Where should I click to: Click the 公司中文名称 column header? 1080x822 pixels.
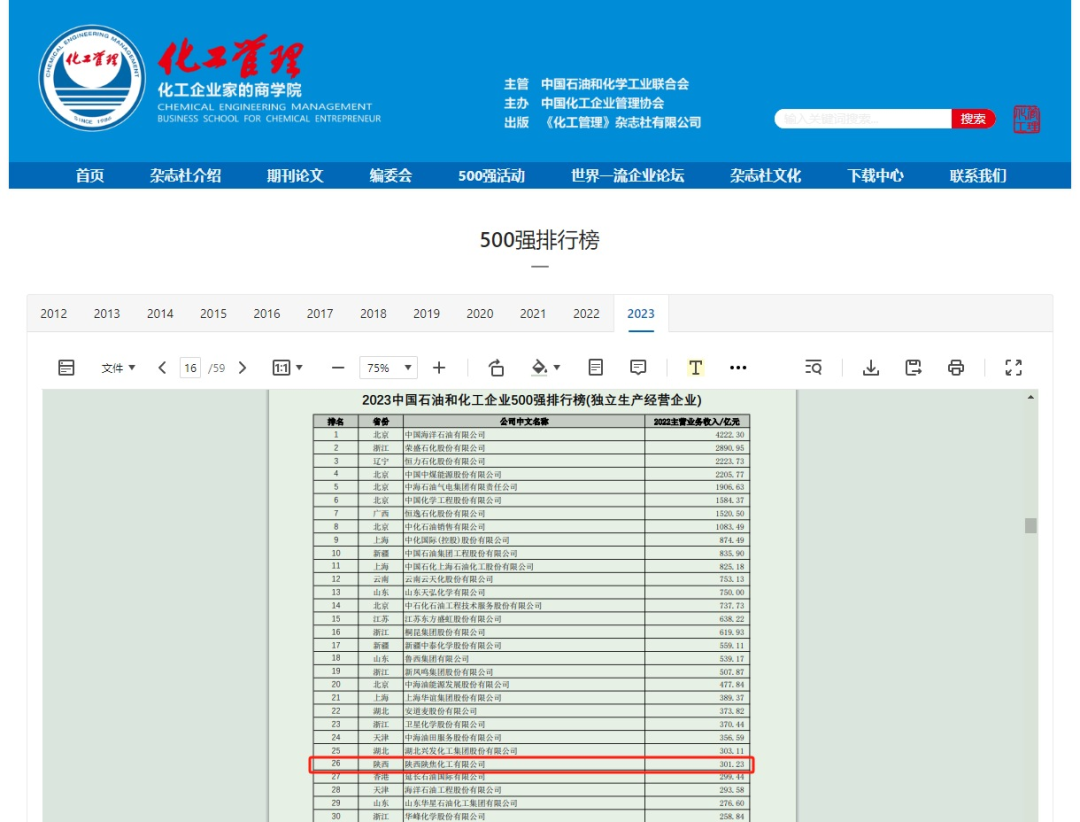[x=523, y=421]
